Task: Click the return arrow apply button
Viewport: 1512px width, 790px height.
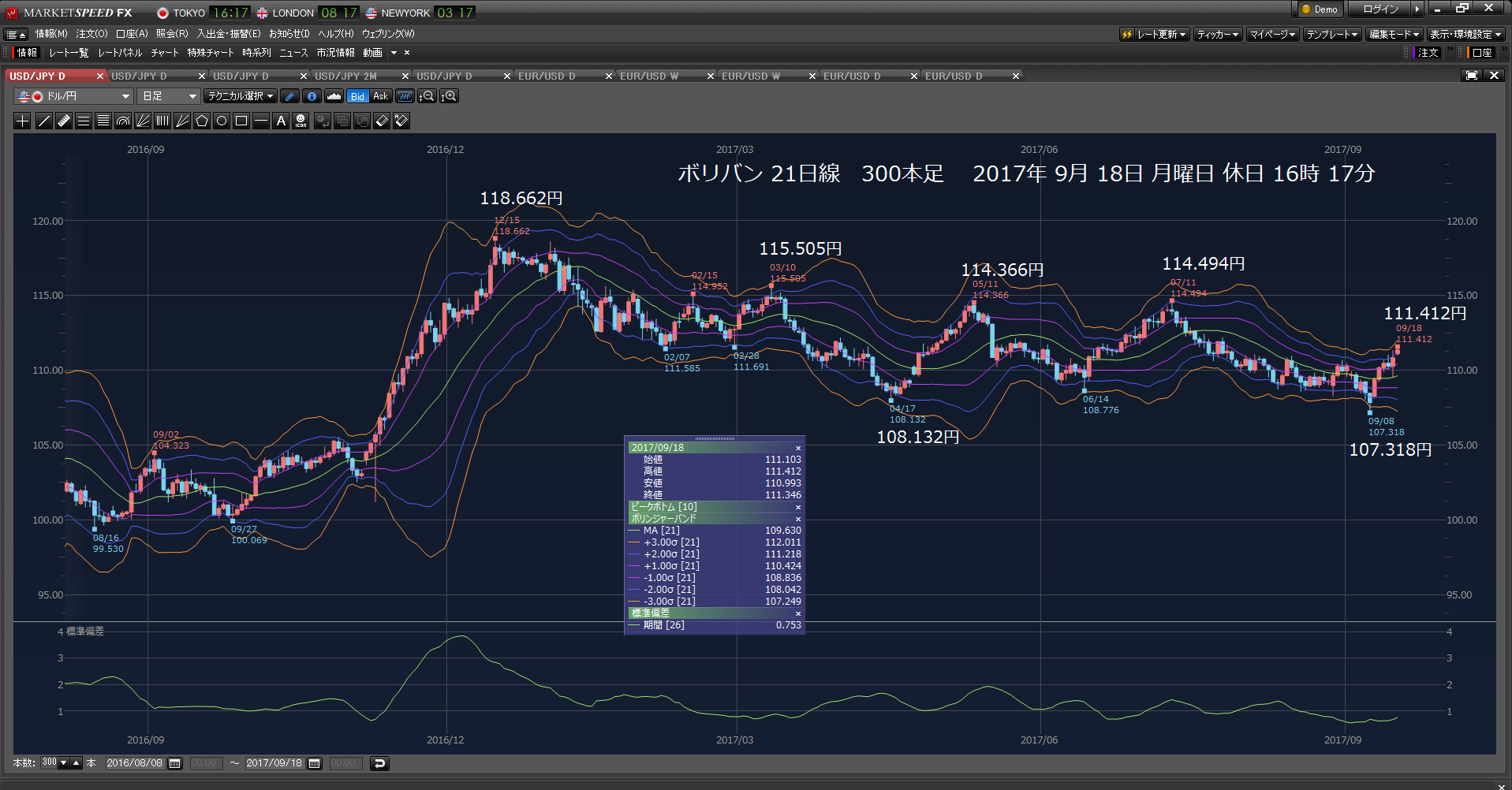Action: (x=379, y=763)
